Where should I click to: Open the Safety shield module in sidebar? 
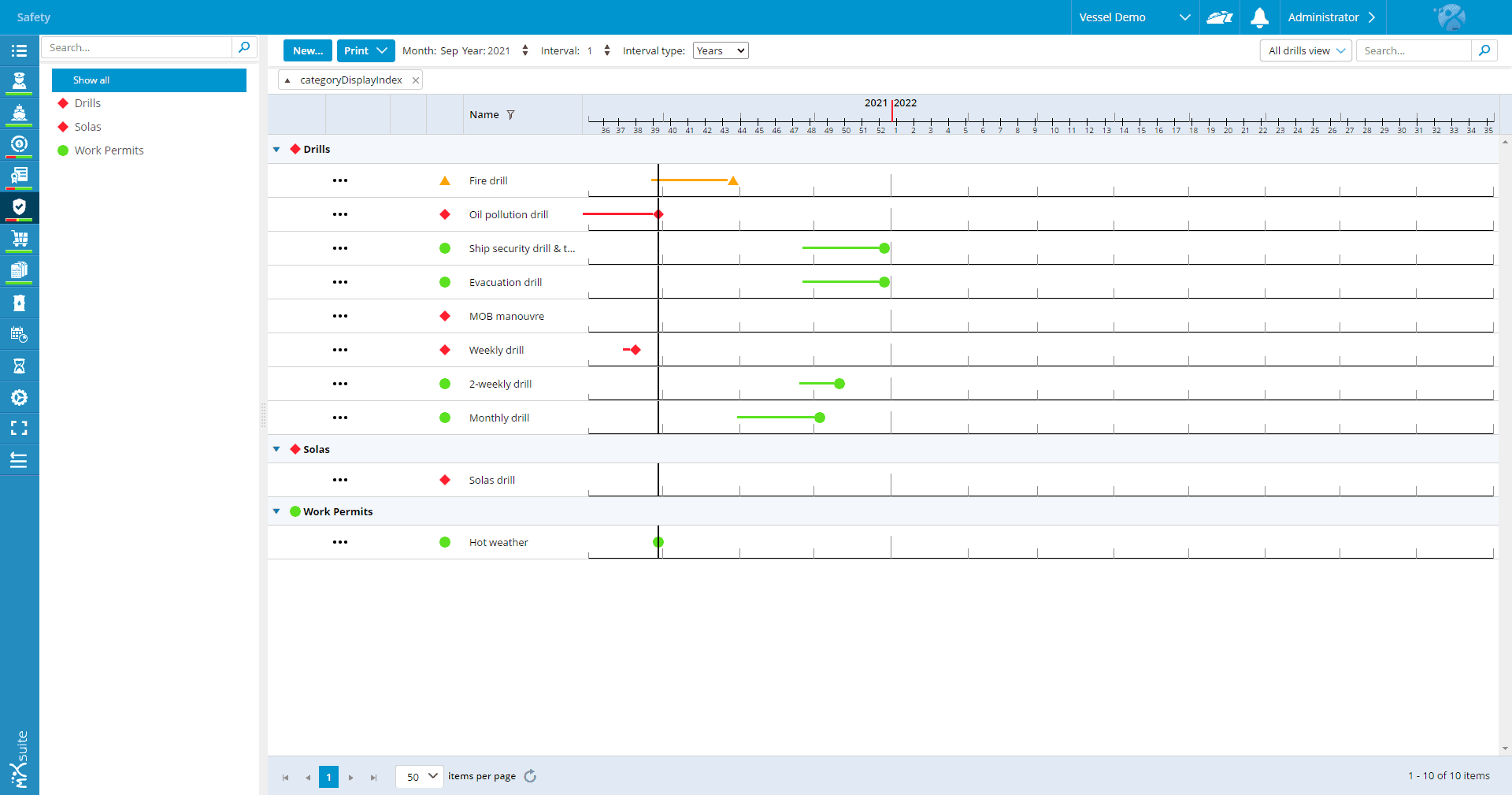point(19,207)
